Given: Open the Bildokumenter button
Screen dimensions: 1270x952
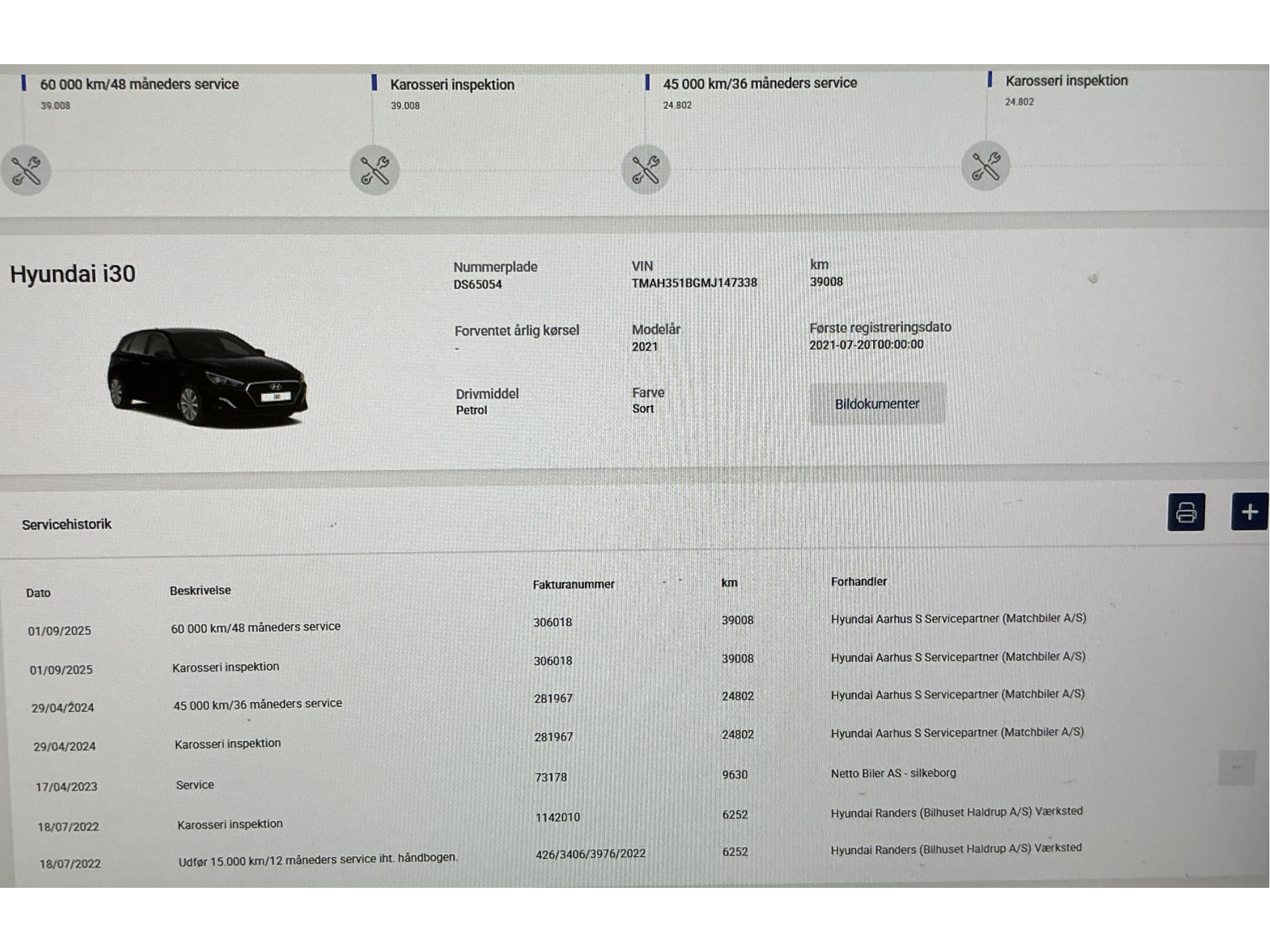Looking at the screenshot, I should [x=877, y=404].
